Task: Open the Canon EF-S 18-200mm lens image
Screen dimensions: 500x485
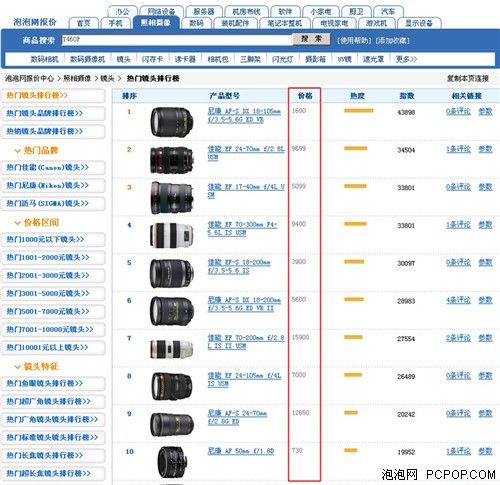Action: [x=172, y=273]
